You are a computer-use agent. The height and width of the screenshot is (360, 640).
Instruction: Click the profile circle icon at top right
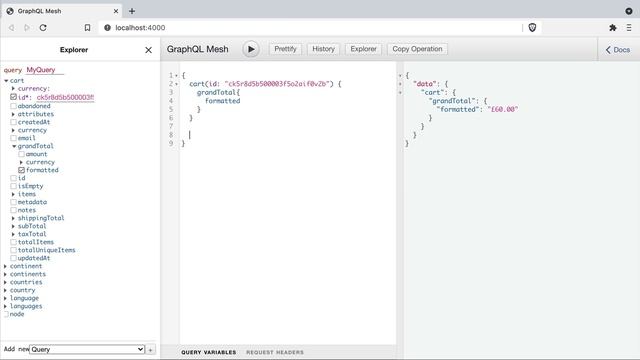point(629,11)
